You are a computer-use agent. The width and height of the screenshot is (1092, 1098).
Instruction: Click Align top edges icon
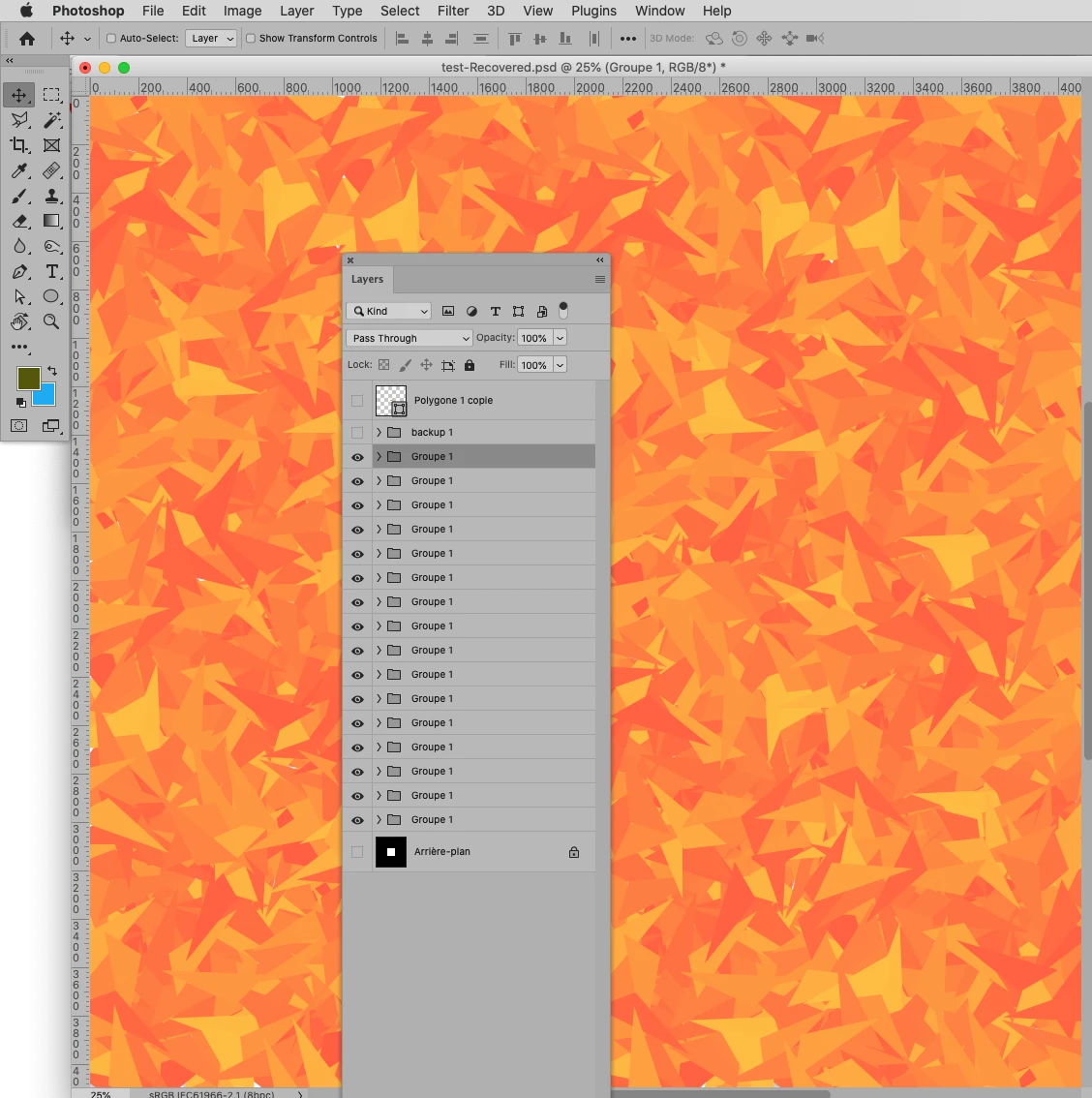click(x=514, y=39)
